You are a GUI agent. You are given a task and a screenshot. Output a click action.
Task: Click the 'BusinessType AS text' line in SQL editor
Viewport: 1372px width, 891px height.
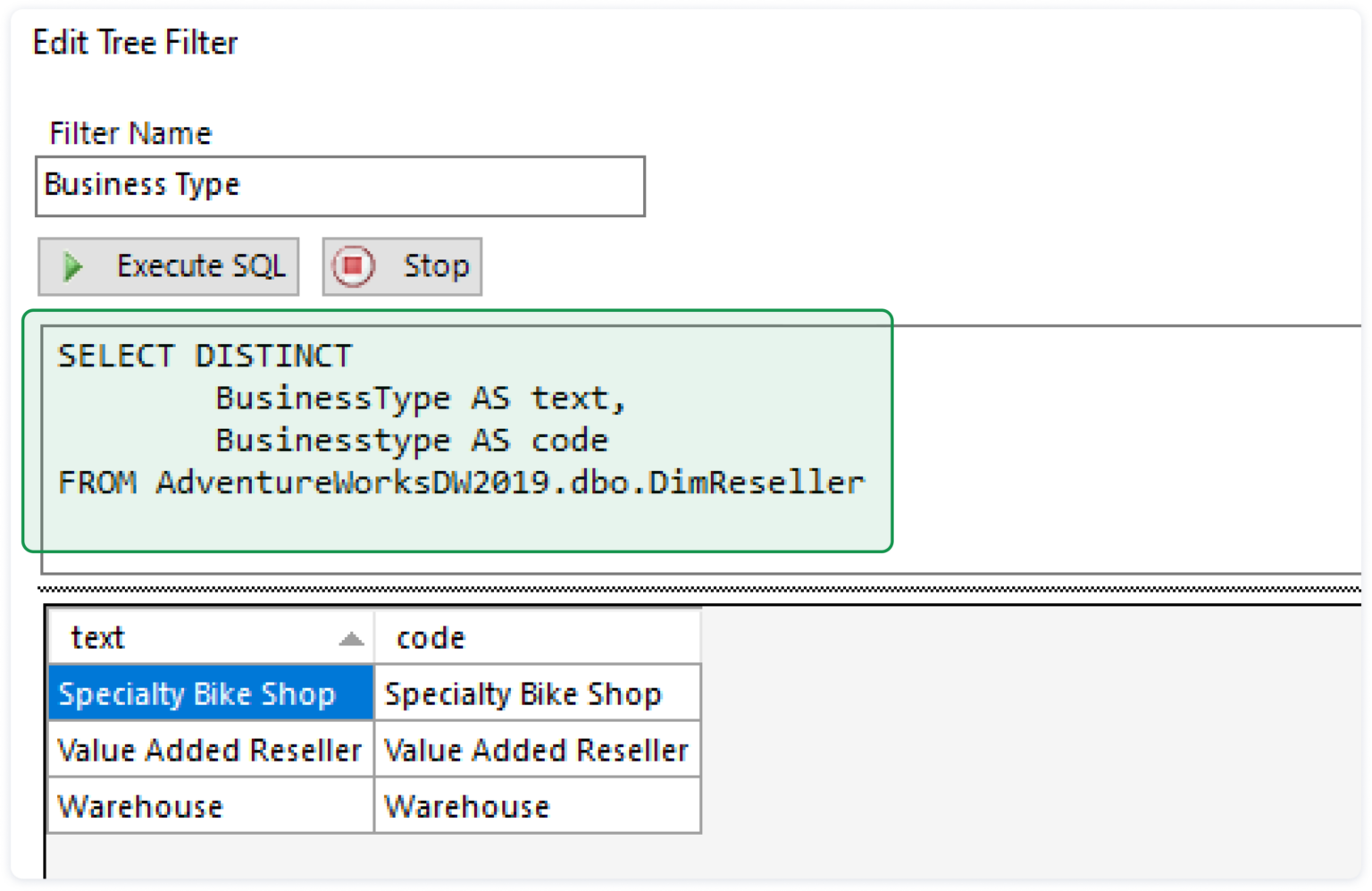click(420, 399)
